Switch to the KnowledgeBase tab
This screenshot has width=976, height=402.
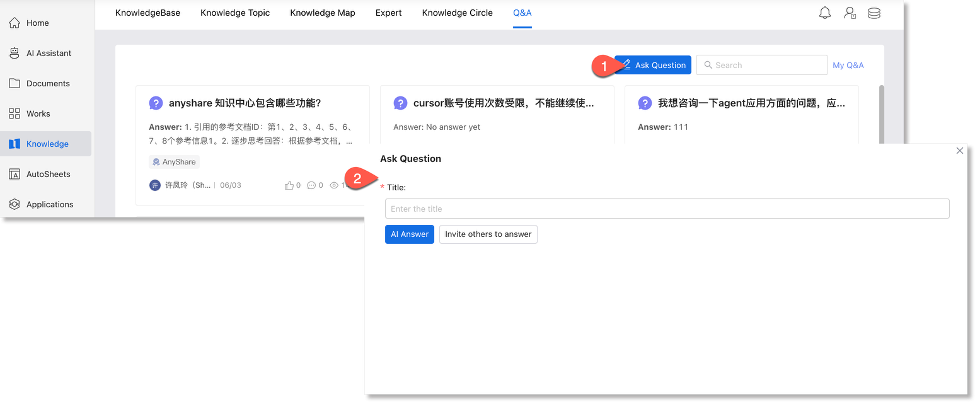[148, 13]
